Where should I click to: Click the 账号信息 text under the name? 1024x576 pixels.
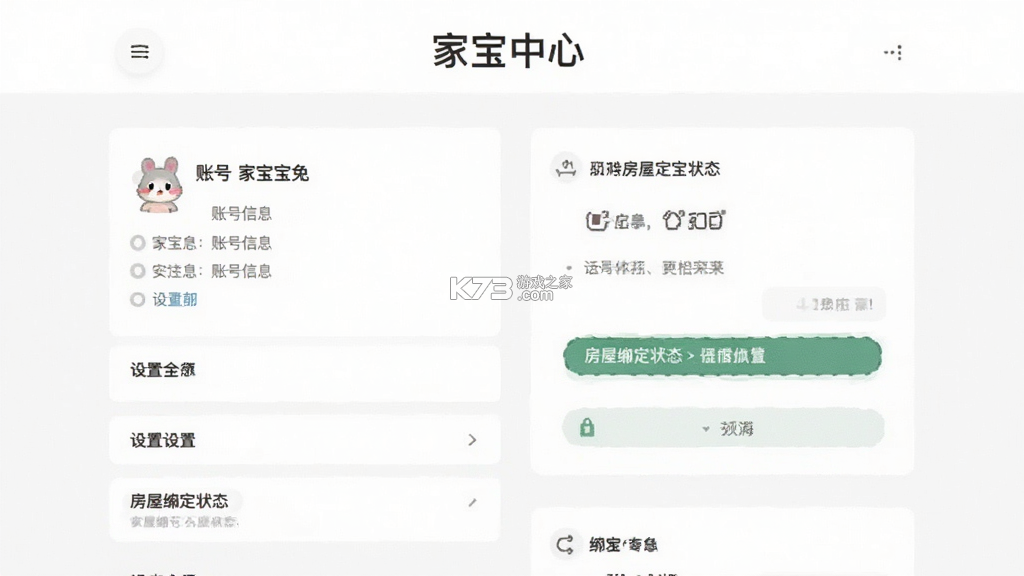click(241, 214)
